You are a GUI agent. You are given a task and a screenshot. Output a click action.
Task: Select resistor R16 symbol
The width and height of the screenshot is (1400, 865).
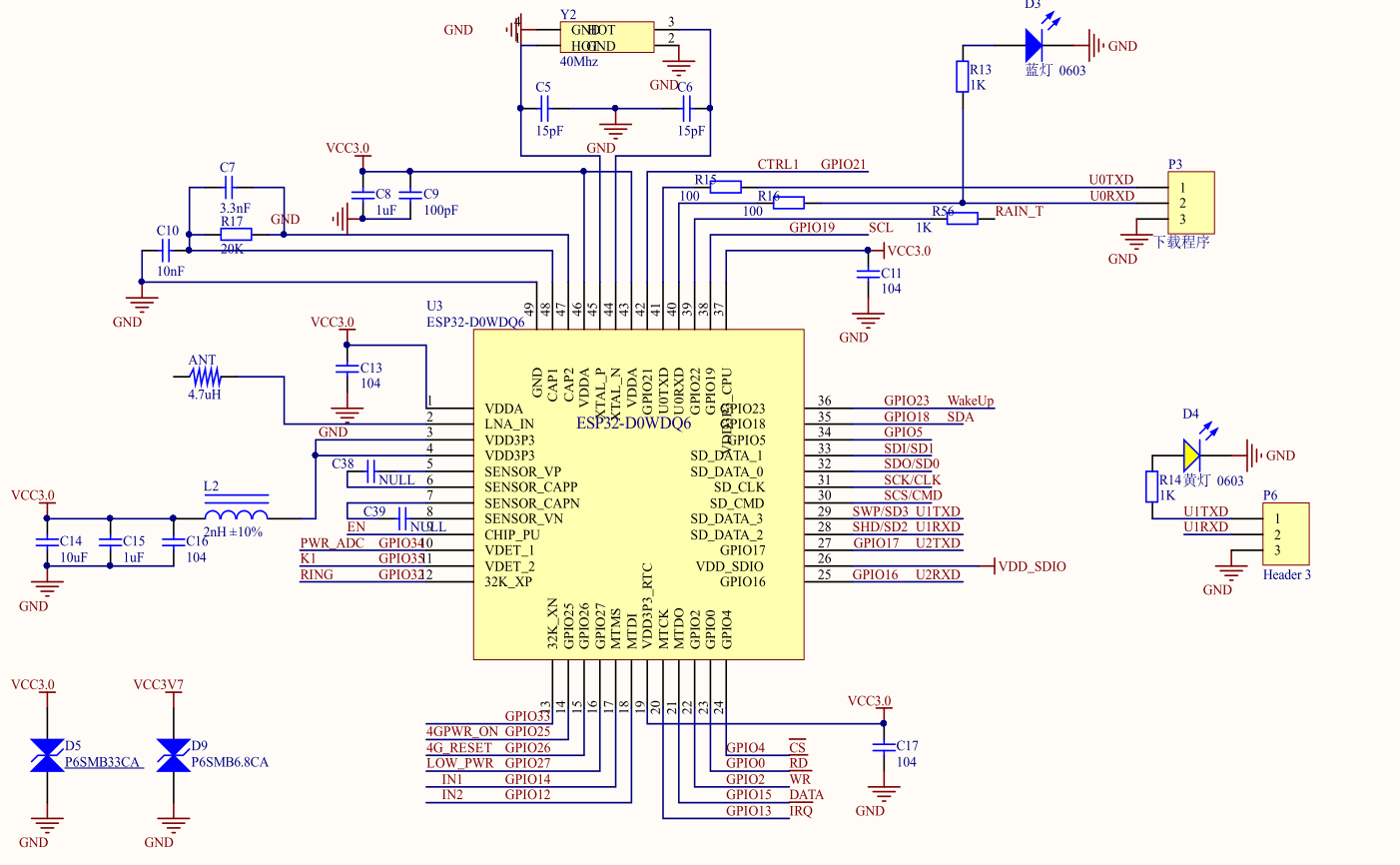point(789,203)
